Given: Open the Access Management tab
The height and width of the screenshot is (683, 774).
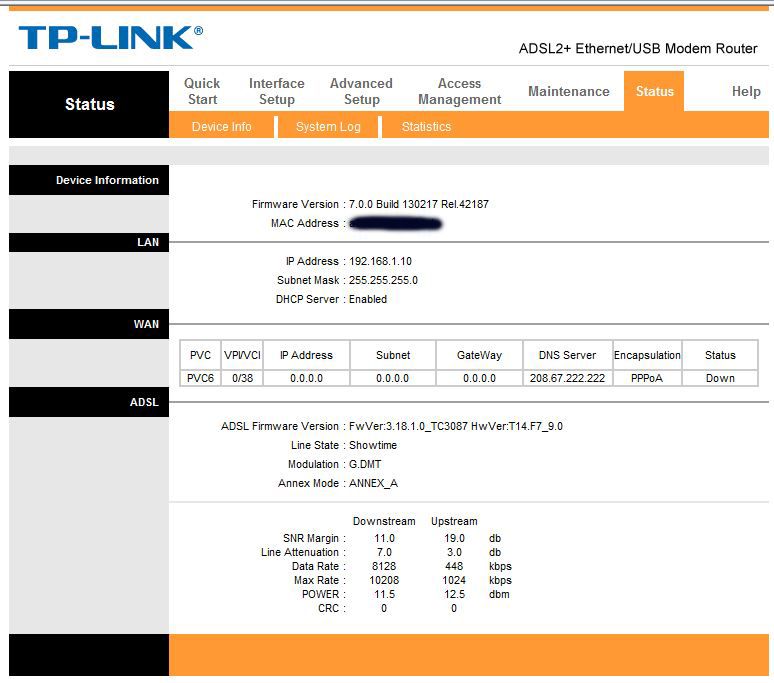Looking at the screenshot, I should (460, 91).
